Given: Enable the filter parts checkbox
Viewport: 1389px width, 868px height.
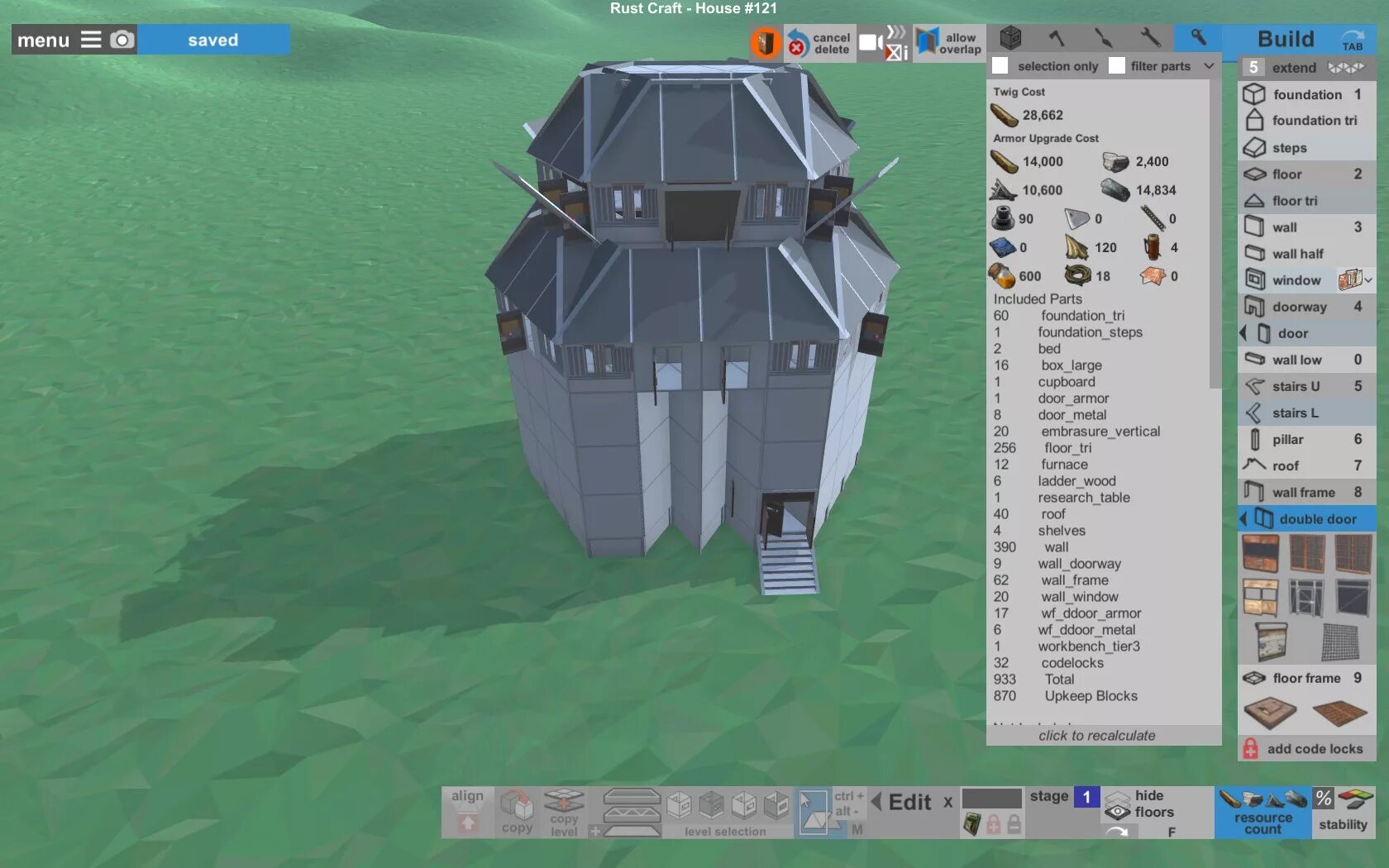Looking at the screenshot, I should [x=1117, y=66].
